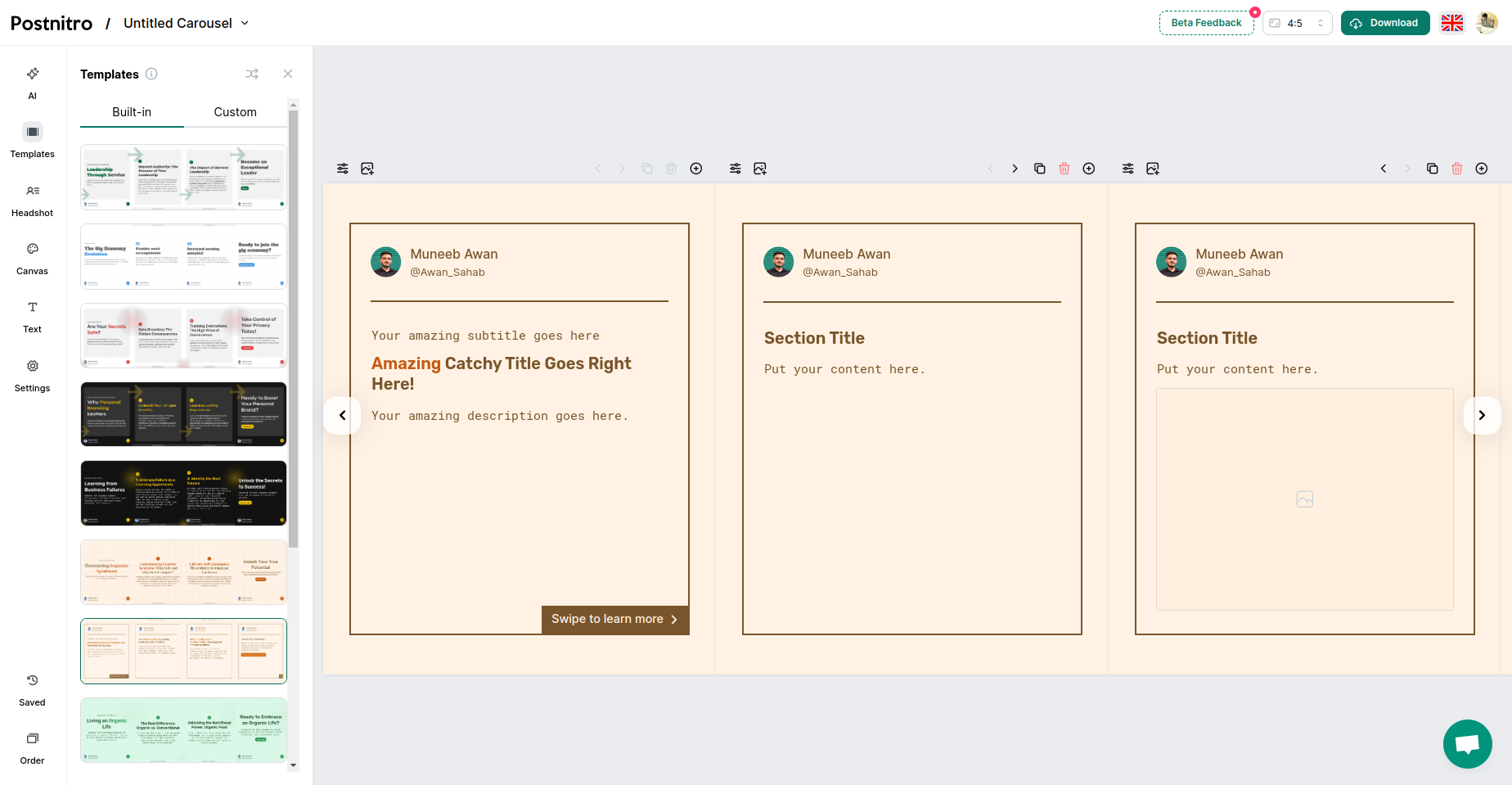This screenshot has height=785, width=1512.
Task: Open the Headshot settings
Action: pyautogui.click(x=33, y=201)
